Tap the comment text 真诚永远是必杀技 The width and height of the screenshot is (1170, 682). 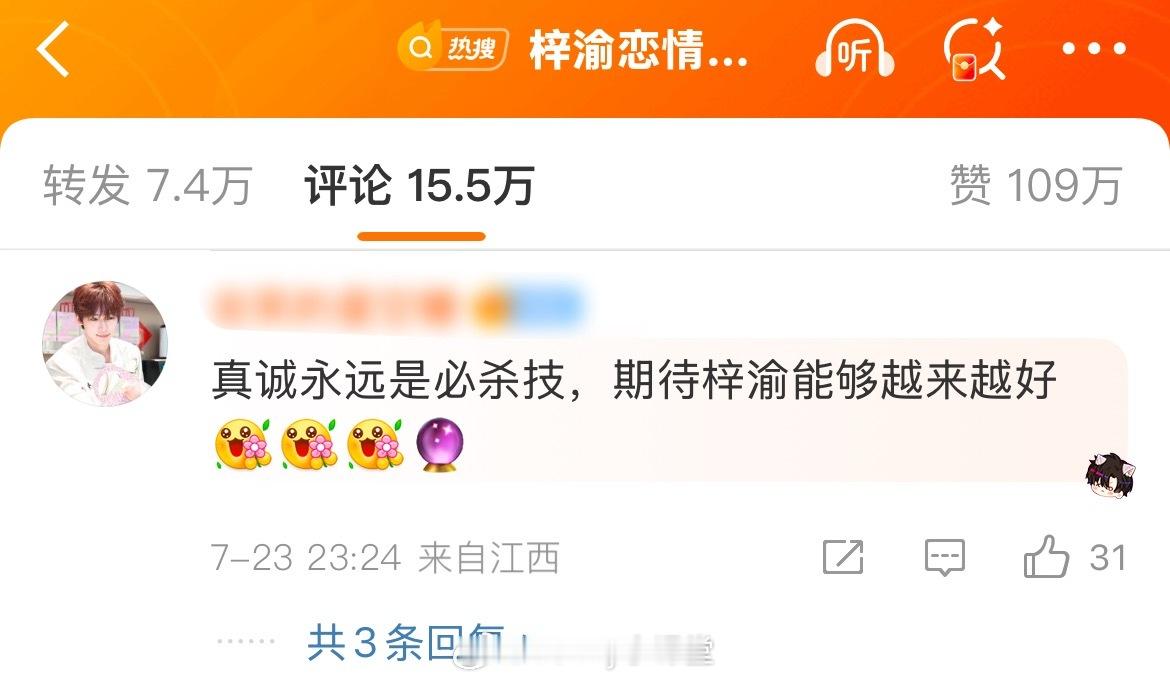point(387,381)
